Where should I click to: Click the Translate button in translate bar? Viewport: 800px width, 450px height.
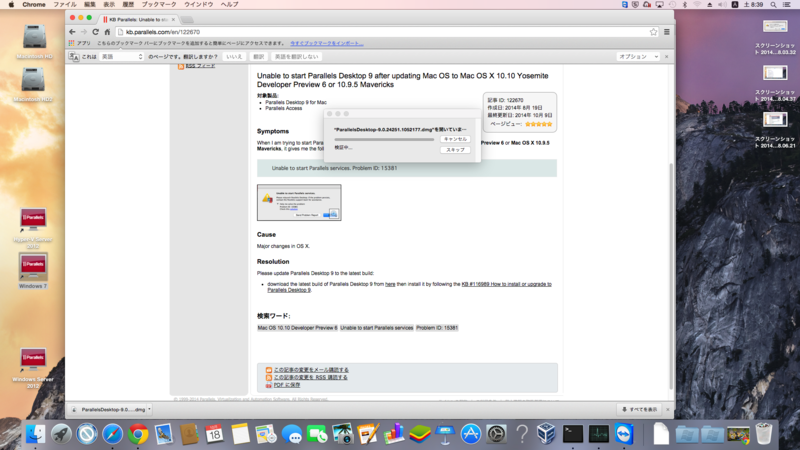(x=259, y=57)
